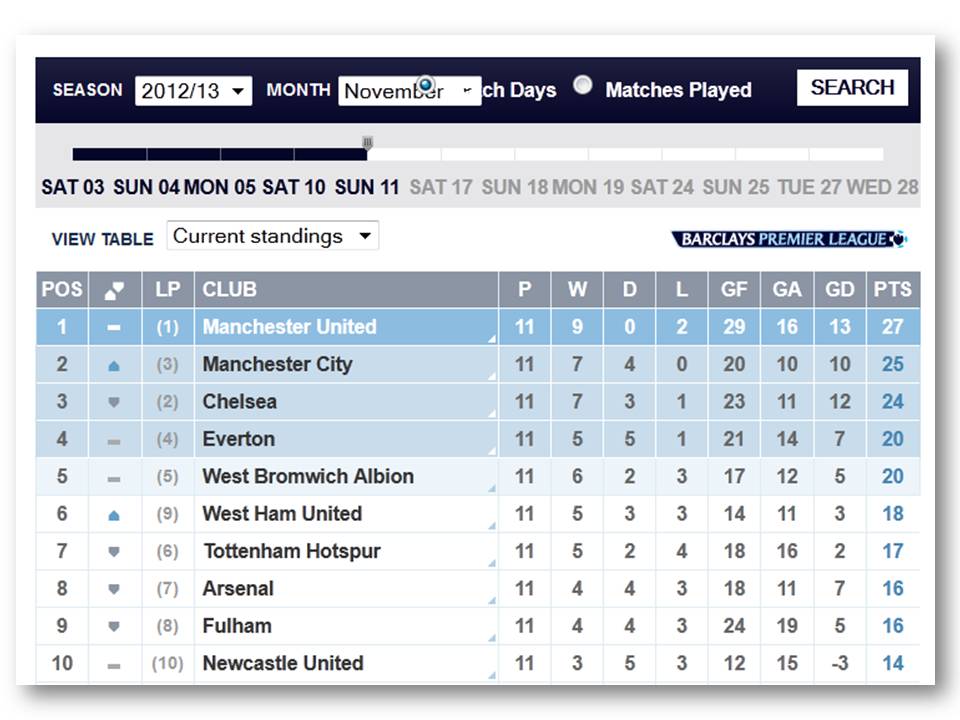Select the Matches Played radio button

(583, 86)
